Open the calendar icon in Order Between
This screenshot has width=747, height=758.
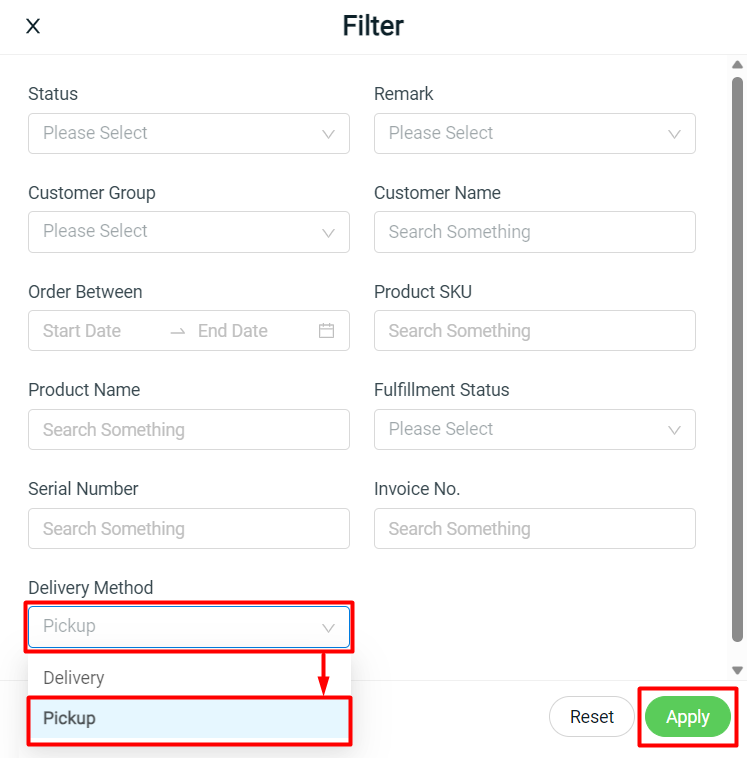coord(326,331)
